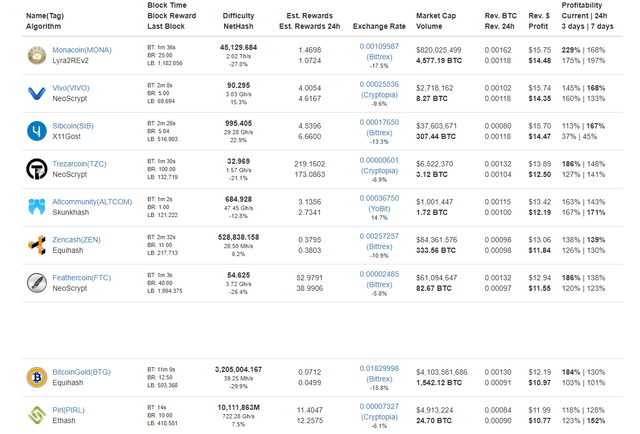
Task: Open the Sibcoin(SIB) link
Action: click(x=73, y=126)
